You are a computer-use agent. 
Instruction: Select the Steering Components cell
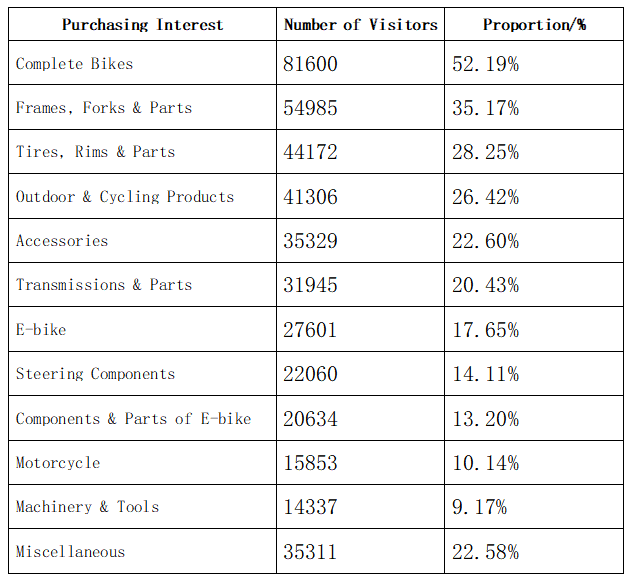(95, 374)
